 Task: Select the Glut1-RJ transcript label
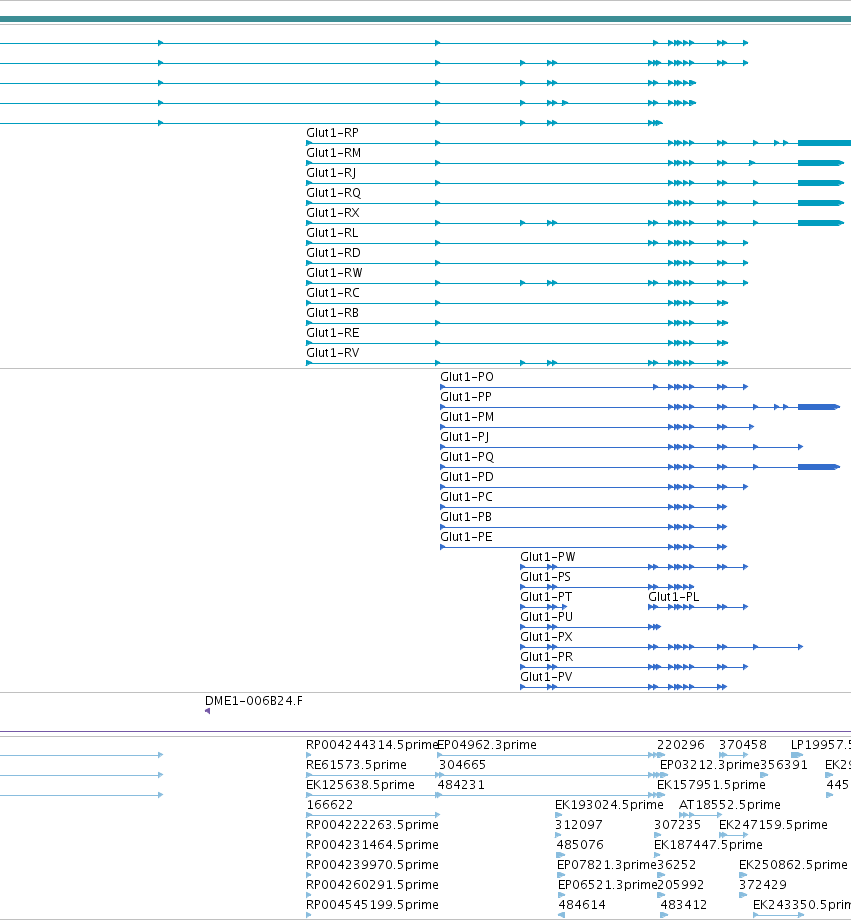[x=331, y=173]
